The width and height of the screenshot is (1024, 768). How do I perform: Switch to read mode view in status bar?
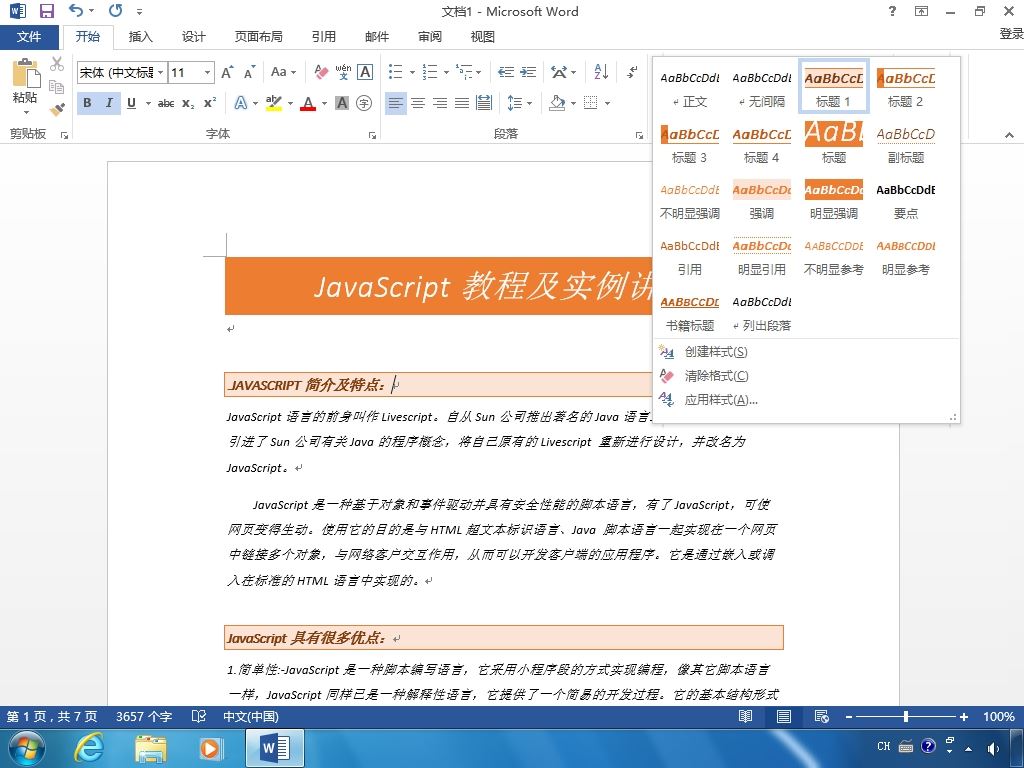745,716
